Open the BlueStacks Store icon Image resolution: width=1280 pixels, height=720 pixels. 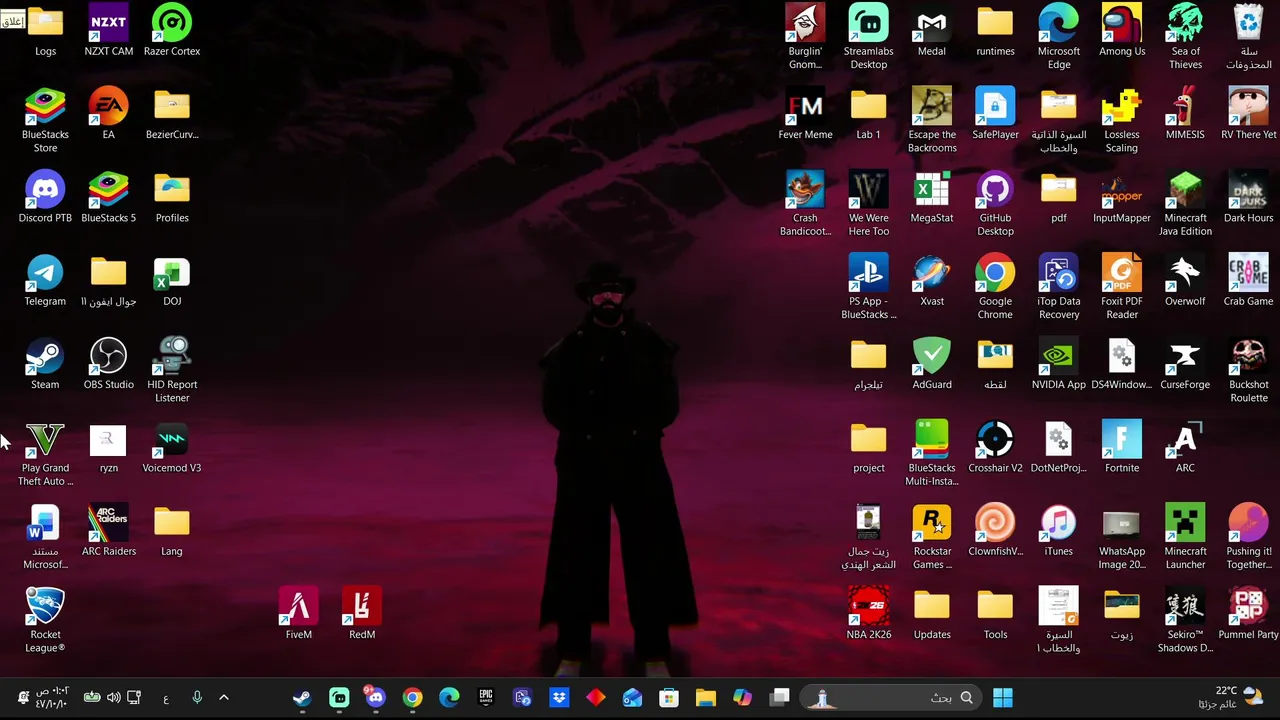pyautogui.click(x=45, y=121)
